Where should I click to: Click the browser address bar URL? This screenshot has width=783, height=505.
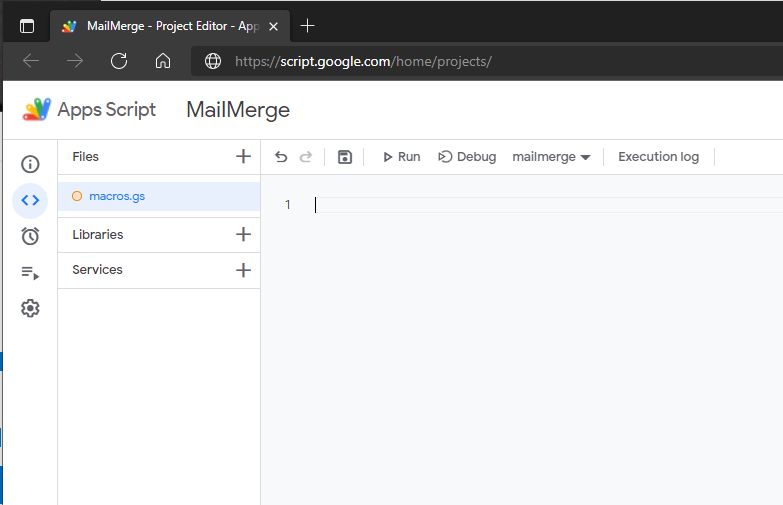coord(363,61)
